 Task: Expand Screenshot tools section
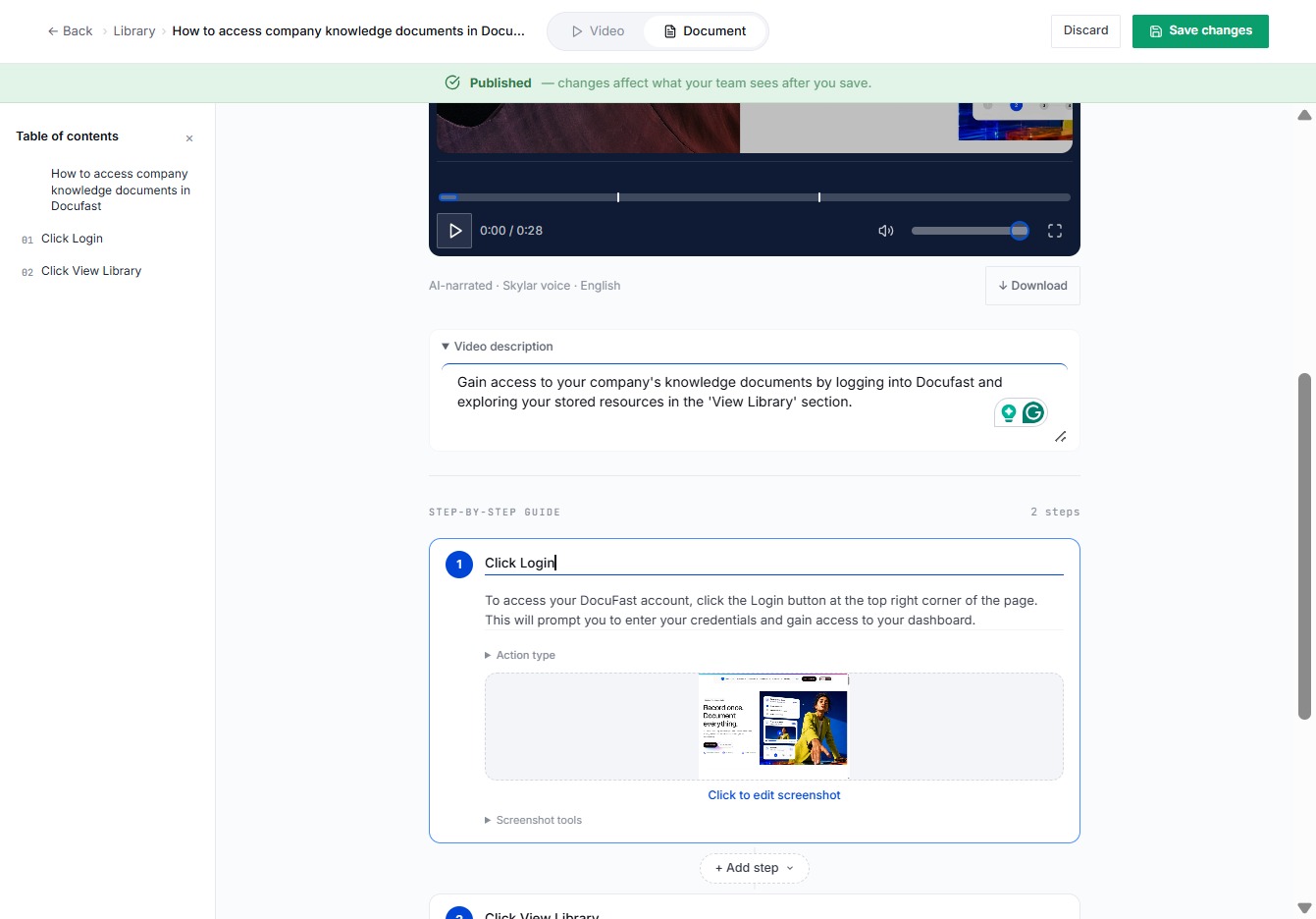tap(533, 820)
